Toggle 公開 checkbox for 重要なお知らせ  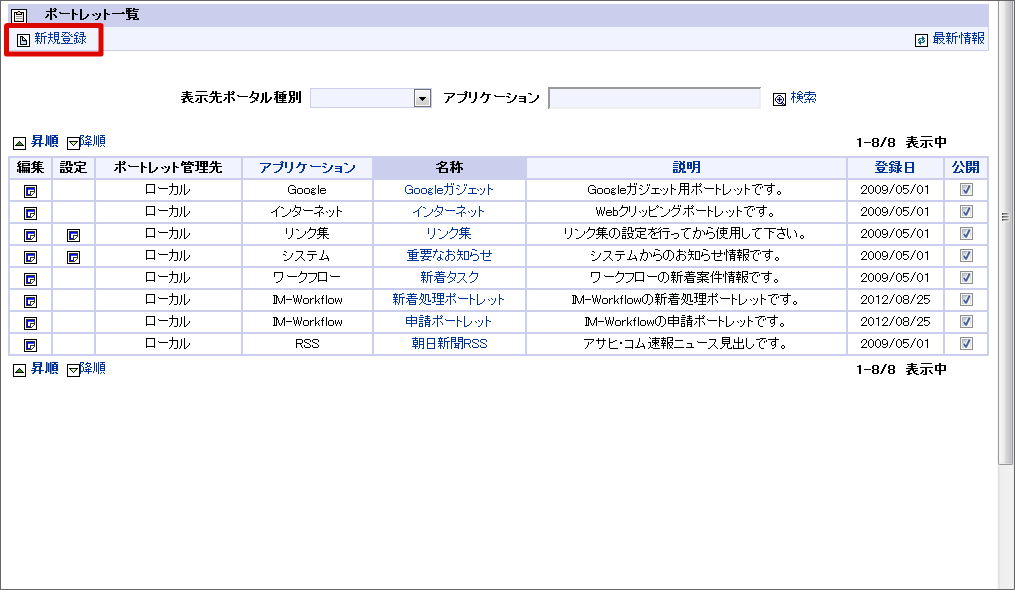(966, 256)
